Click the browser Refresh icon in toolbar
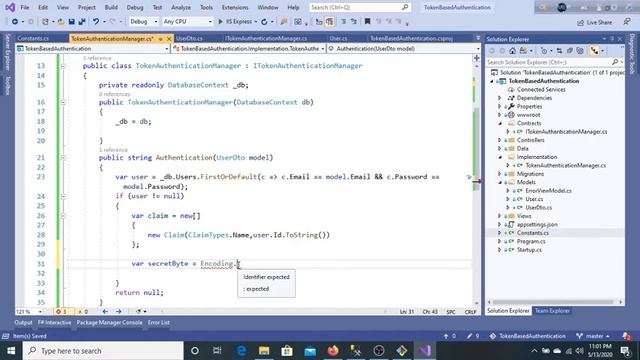640x360 pixels. pos(264,22)
